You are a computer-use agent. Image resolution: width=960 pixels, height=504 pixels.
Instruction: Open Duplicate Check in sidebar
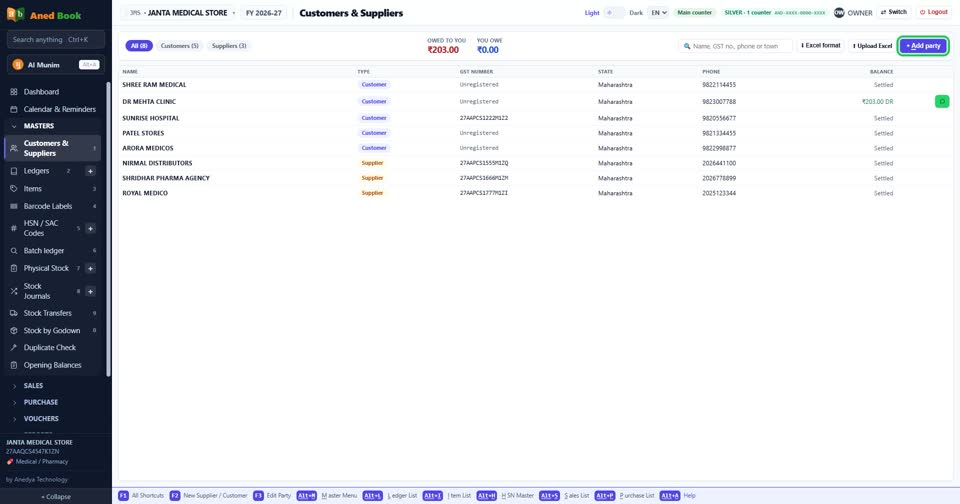pos(50,347)
